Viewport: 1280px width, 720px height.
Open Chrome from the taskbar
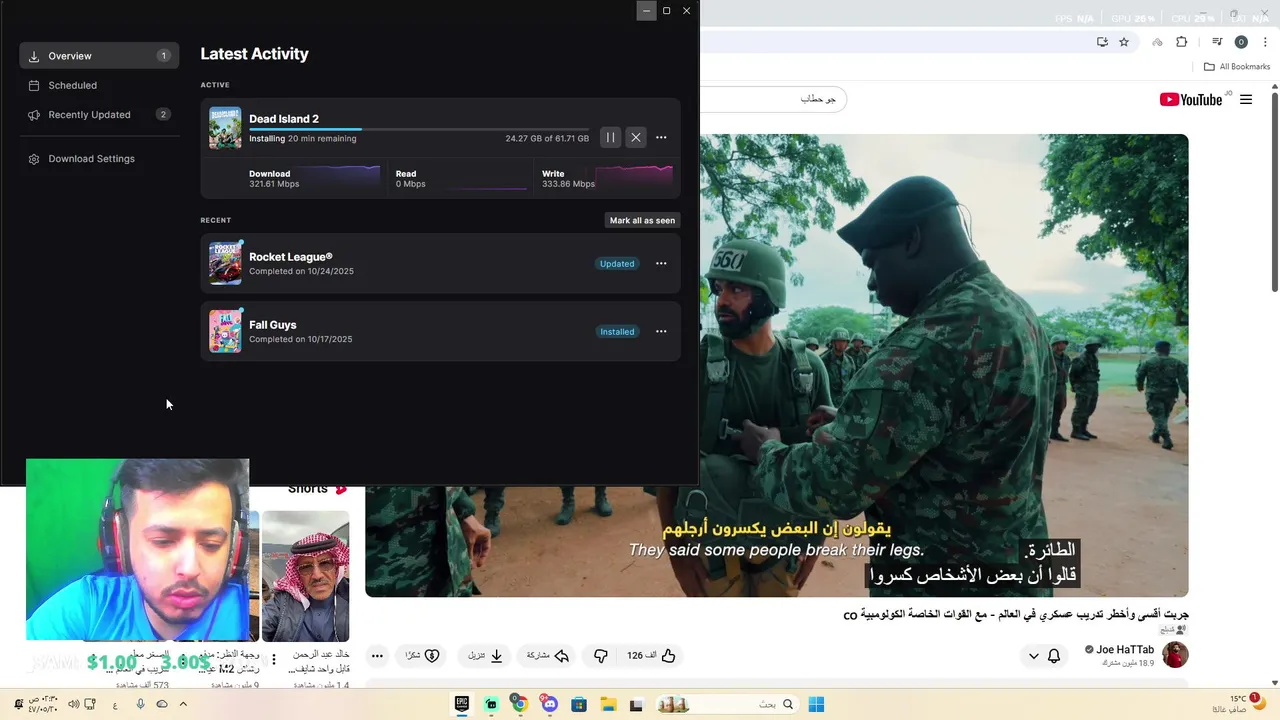[519, 704]
